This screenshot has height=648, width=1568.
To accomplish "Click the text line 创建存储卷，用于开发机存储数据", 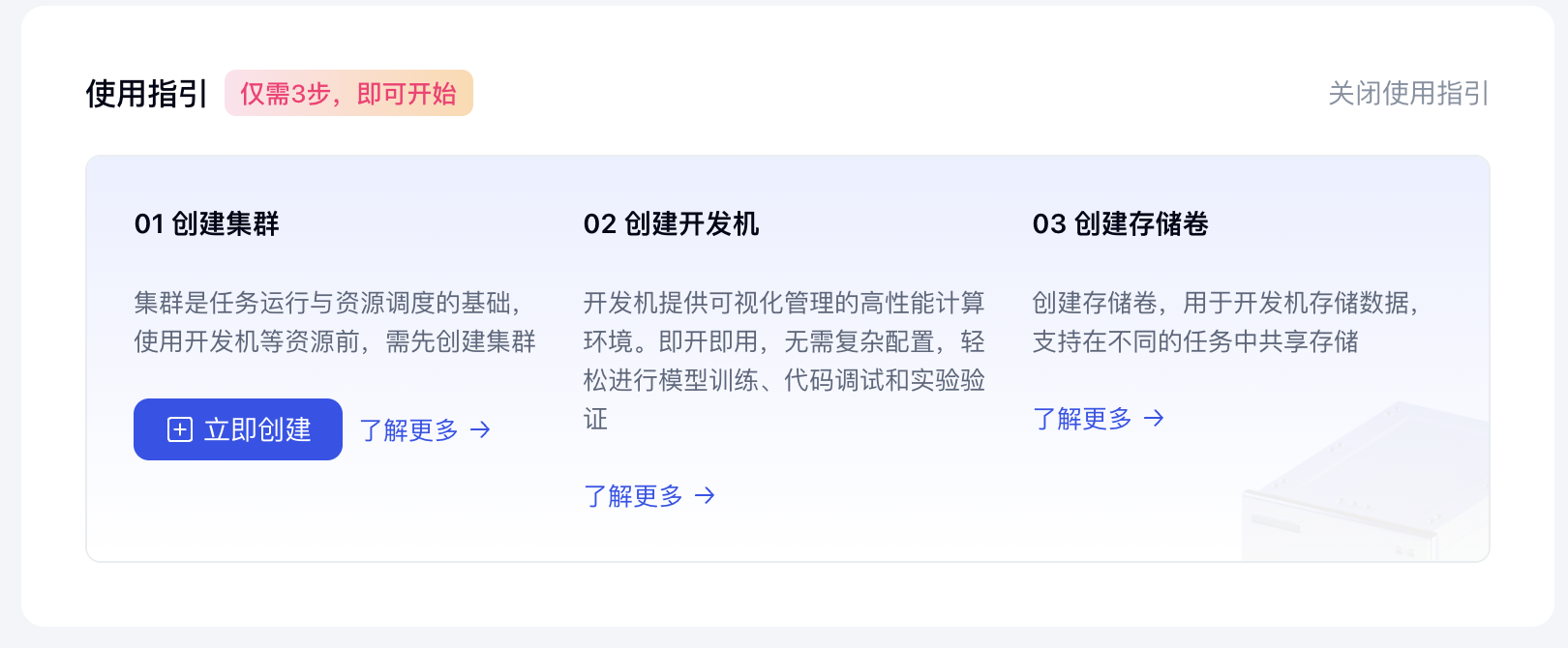I will (1224, 303).
